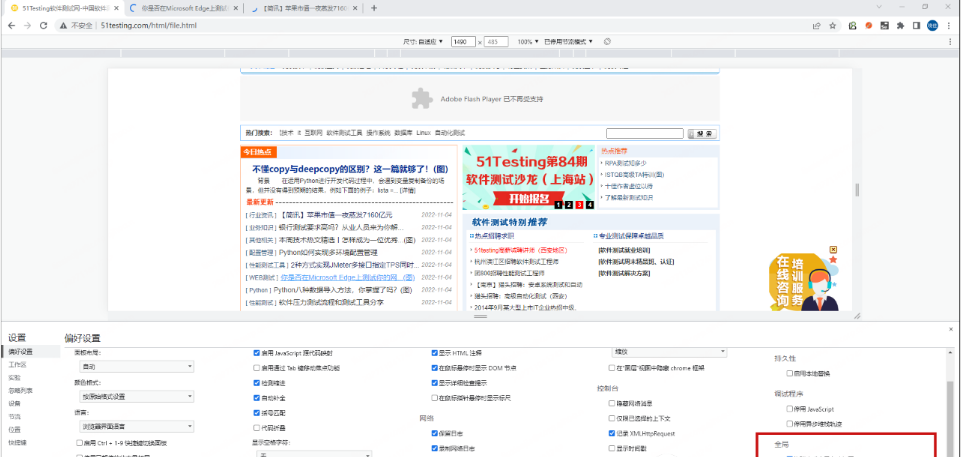Open the Python配置管理 article link
Viewport: 961px width, 457px height.
[x=329, y=252]
